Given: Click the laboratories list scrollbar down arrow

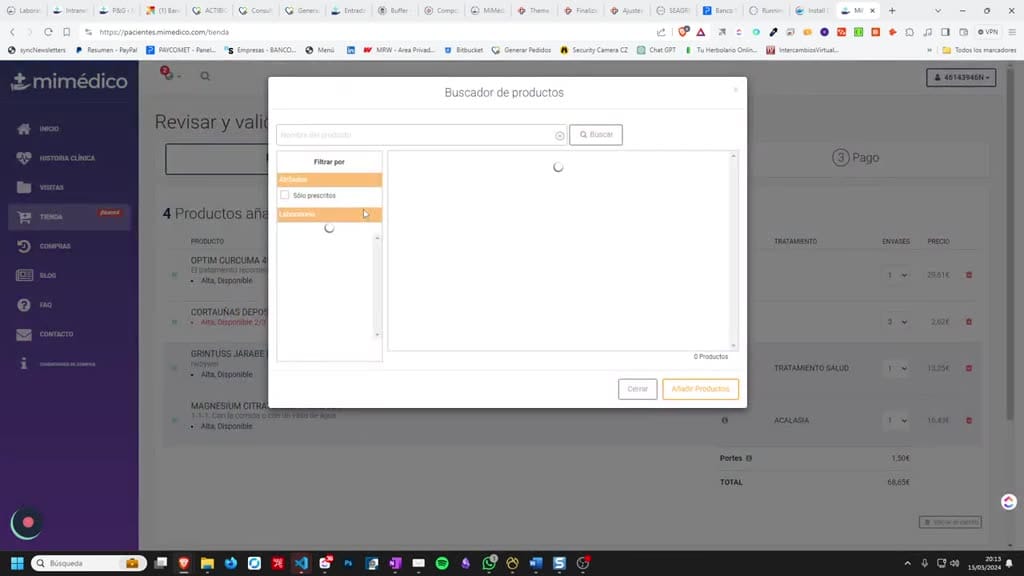Looking at the screenshot, I should [377, 335].
